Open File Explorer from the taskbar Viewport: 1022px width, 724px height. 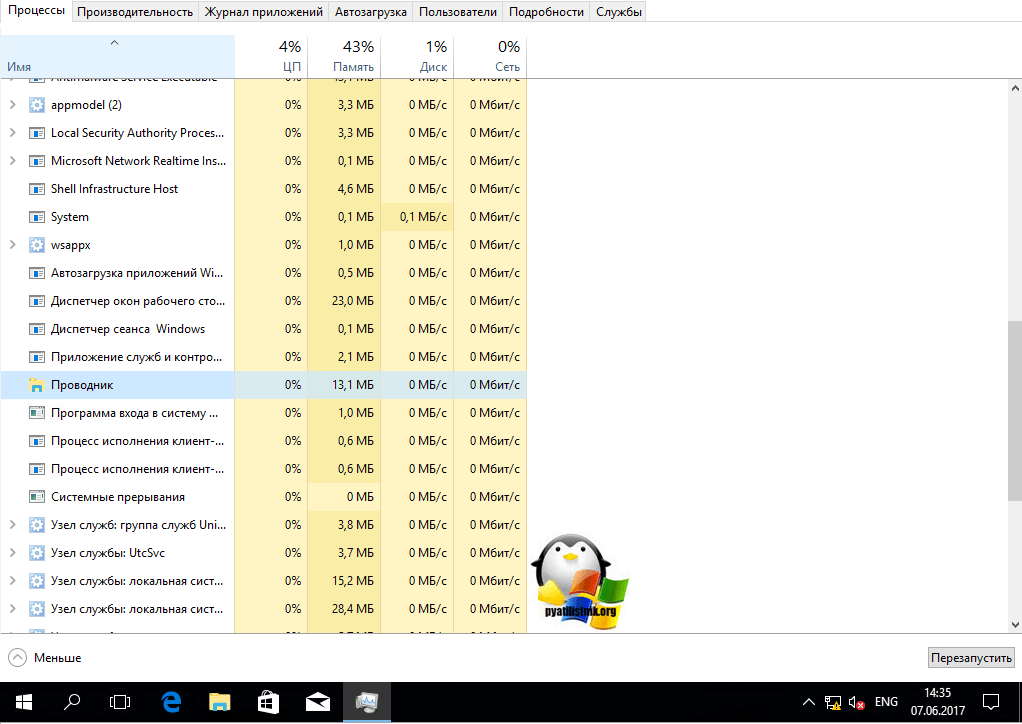[219, 702]
